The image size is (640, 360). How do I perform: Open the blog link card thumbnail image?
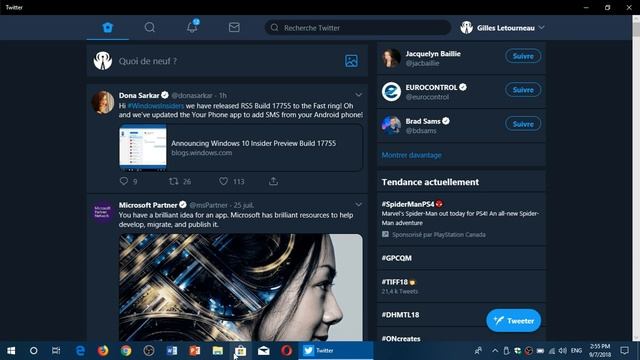coord(143,148)
